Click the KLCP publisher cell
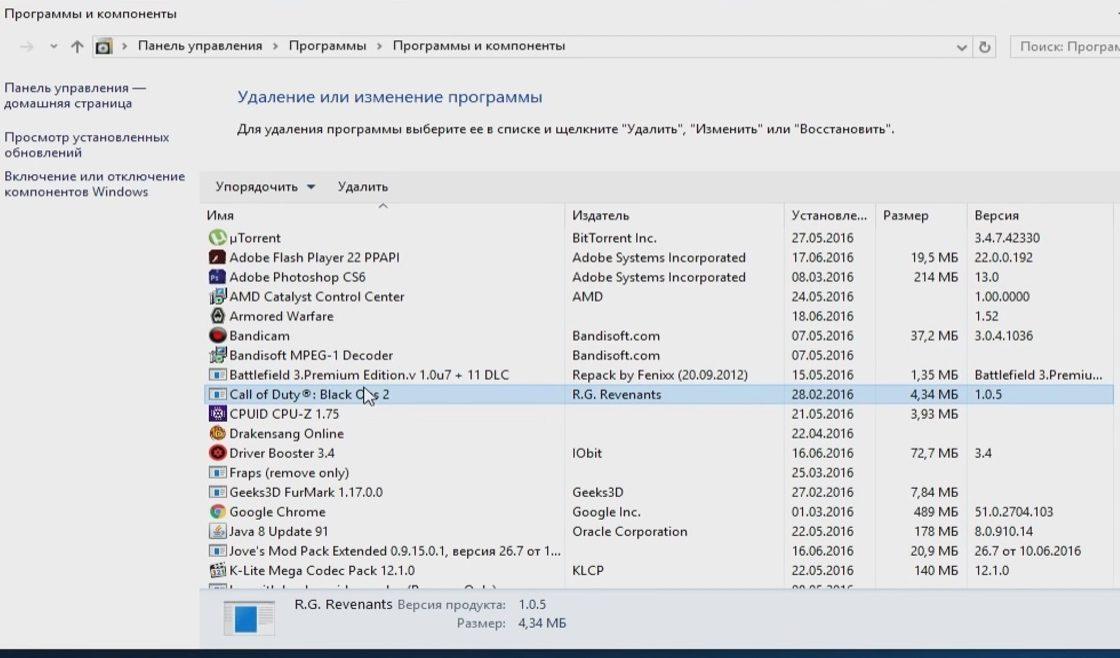The image size is (1120, 658). (x=588, y=571)
